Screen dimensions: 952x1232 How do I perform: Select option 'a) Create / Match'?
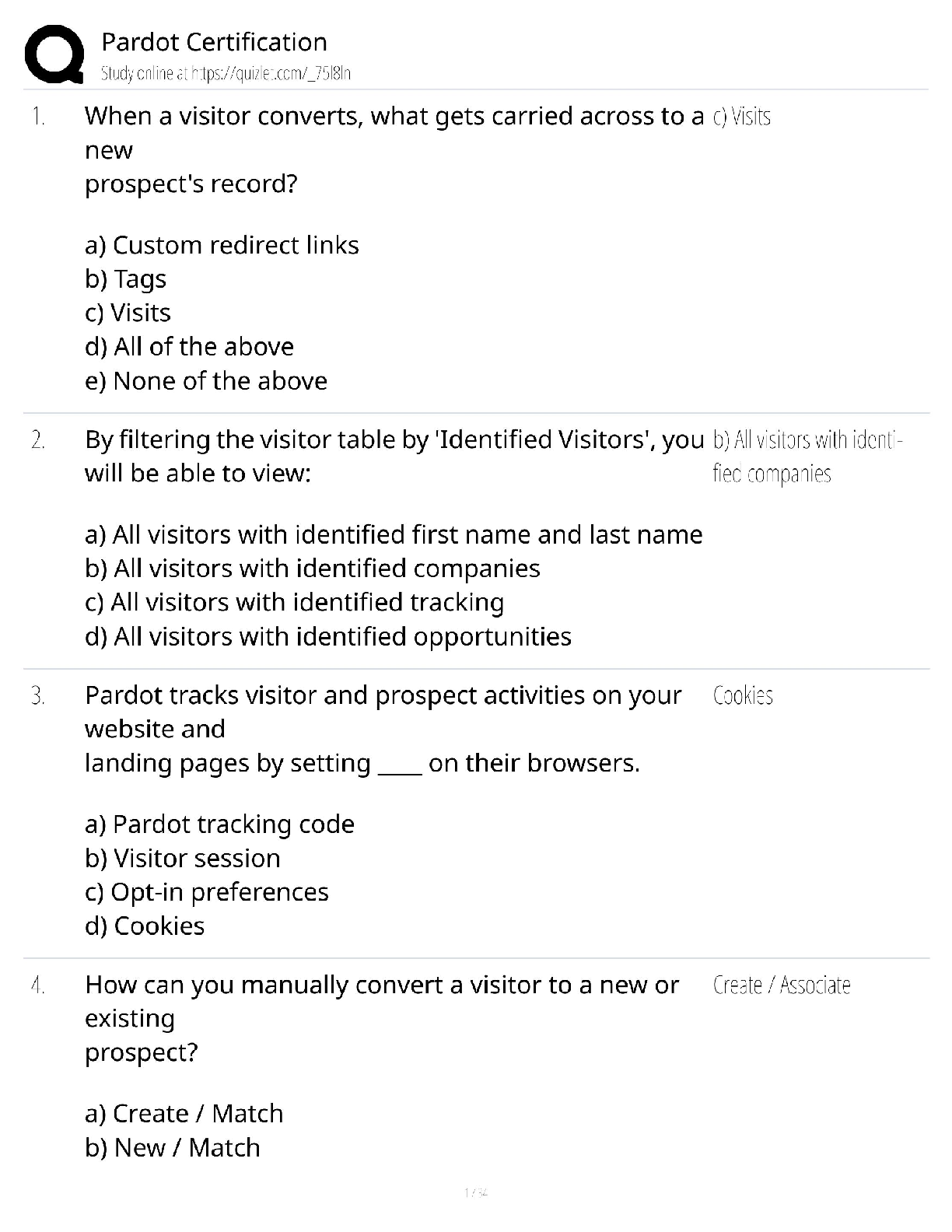pos(184,1113)
